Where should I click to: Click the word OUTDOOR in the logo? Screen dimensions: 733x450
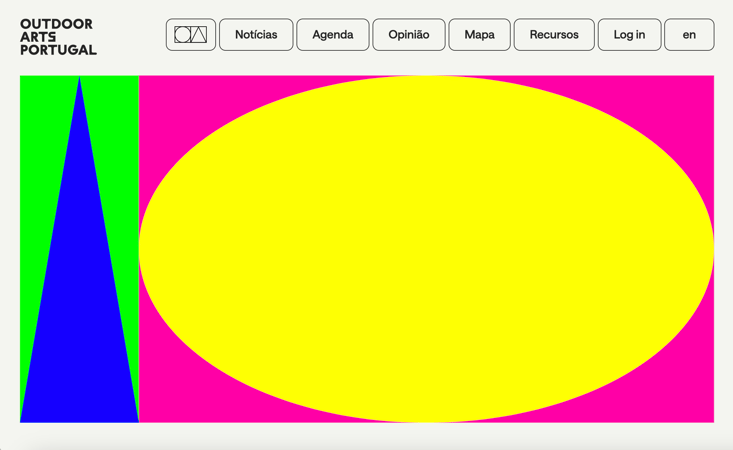57,24
